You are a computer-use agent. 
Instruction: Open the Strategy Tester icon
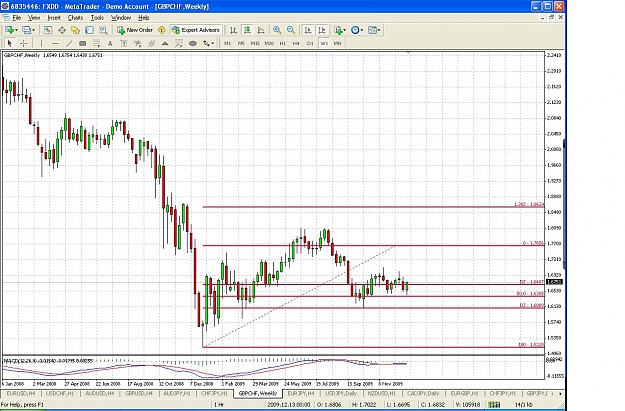pos(103,30)
